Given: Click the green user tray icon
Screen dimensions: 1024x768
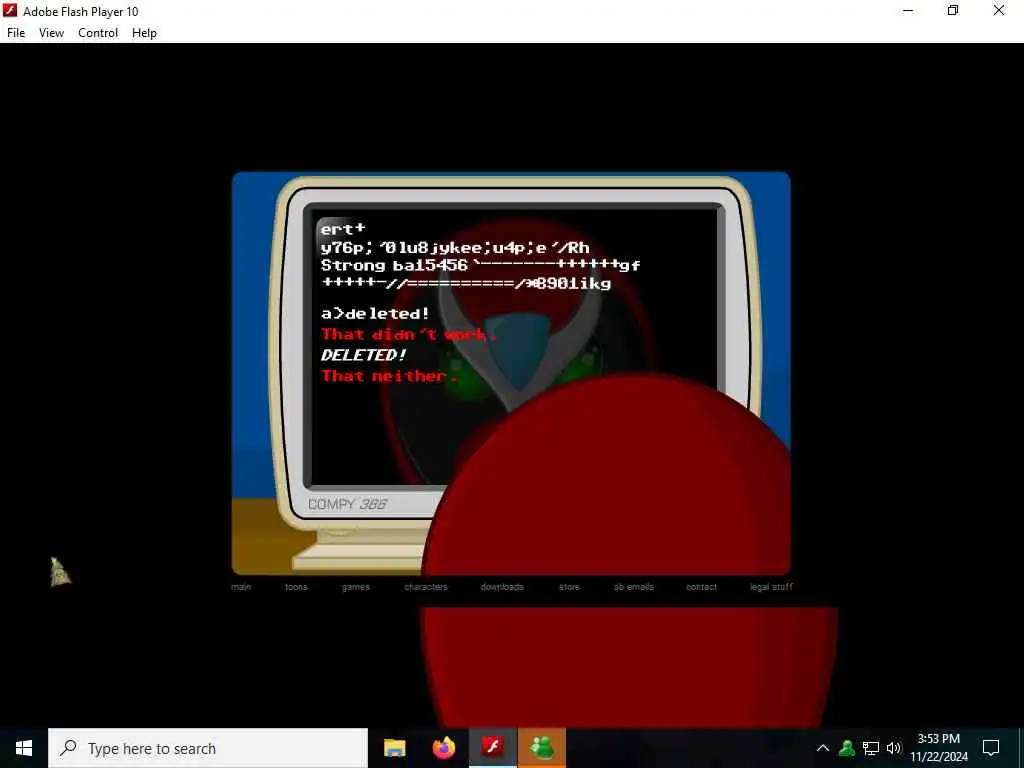Looking at the screenshot, I should 847,748.
